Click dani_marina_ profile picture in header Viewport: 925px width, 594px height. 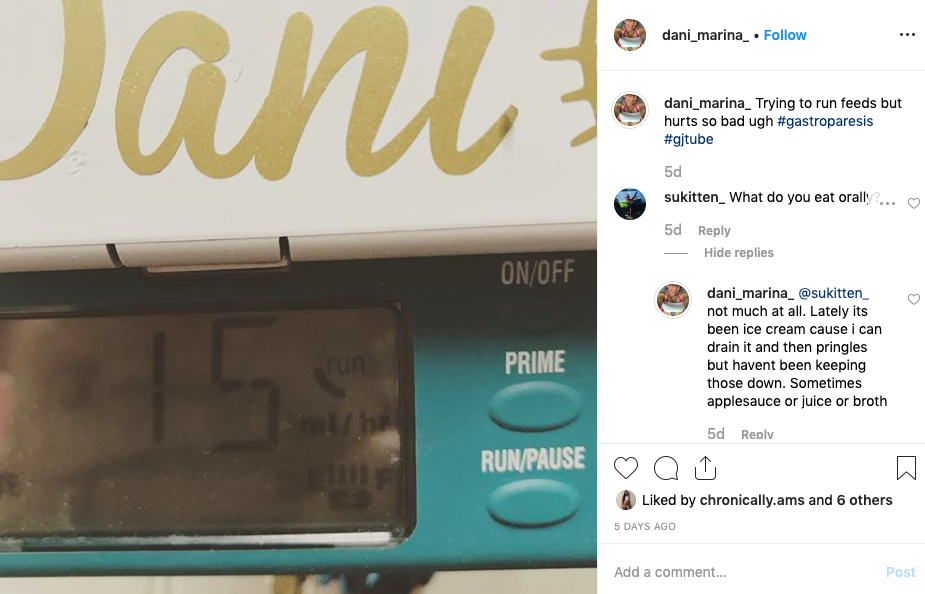point(630,35)
